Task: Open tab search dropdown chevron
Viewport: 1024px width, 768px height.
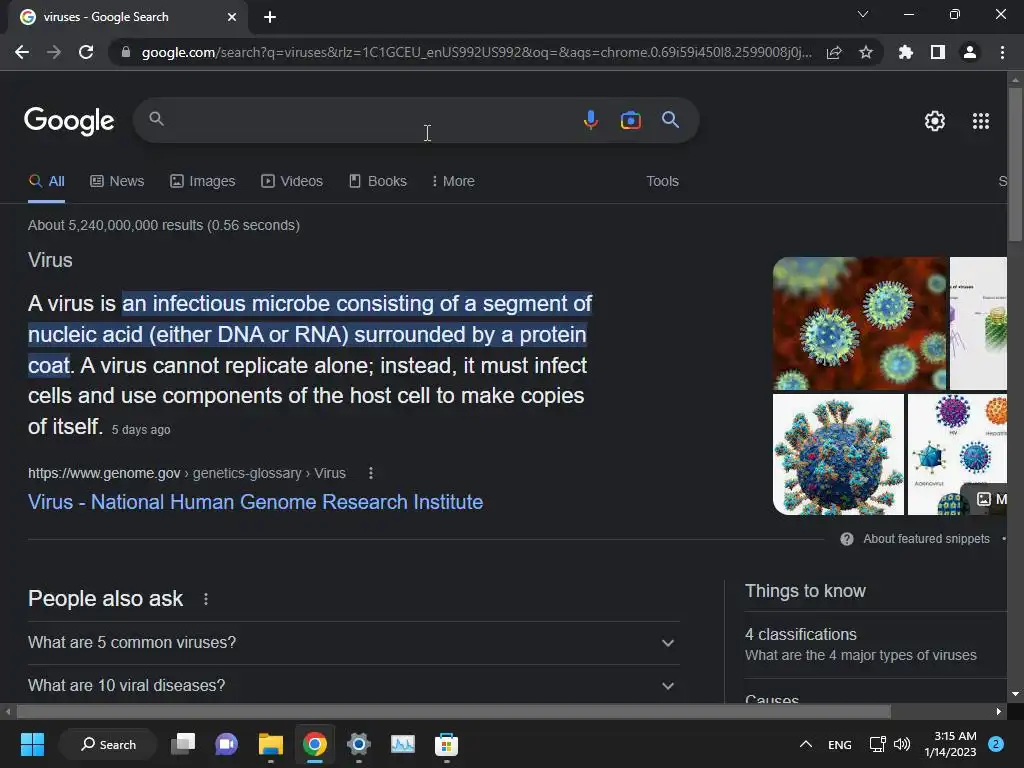Action: [863, 14]
